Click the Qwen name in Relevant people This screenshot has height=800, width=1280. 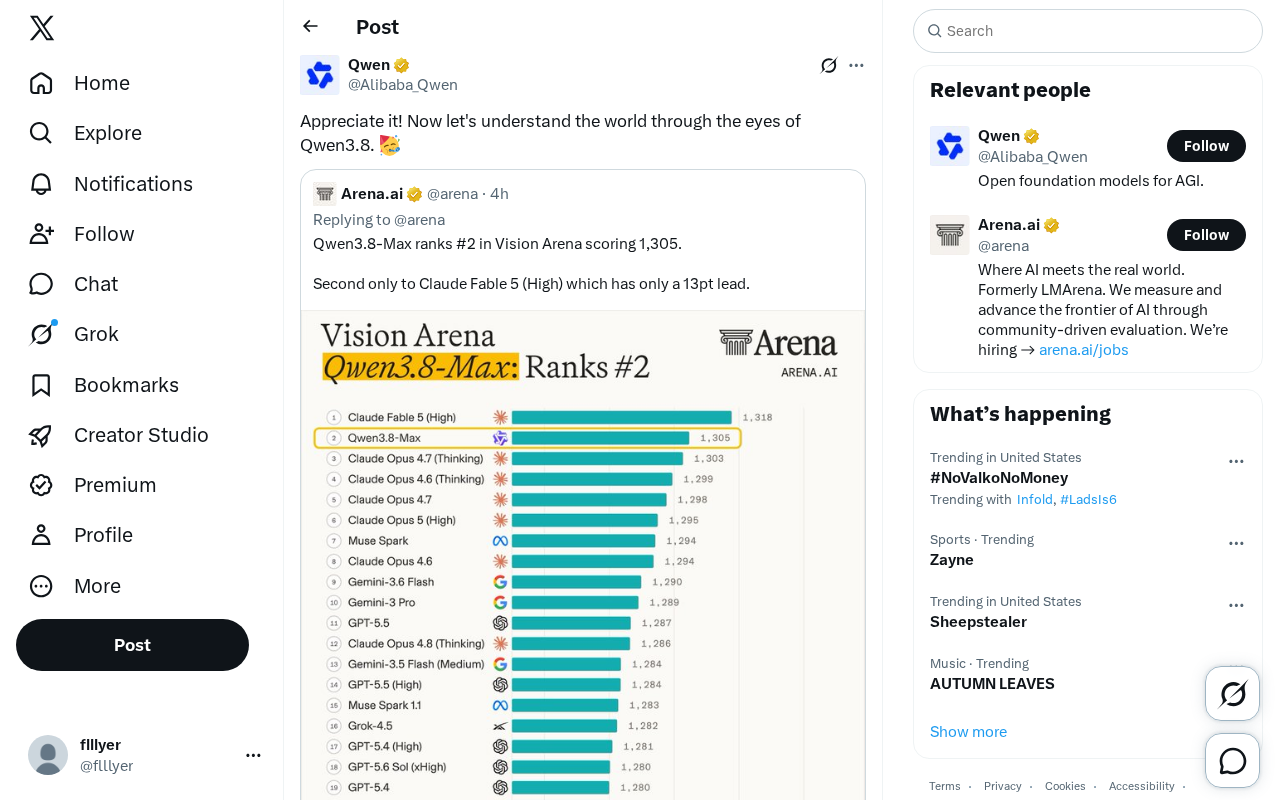pyautogui.click(x=999, y=136)
